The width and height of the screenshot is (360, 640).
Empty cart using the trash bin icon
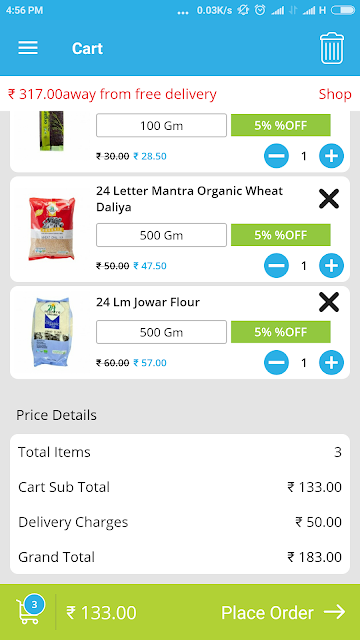coord(331,48)
